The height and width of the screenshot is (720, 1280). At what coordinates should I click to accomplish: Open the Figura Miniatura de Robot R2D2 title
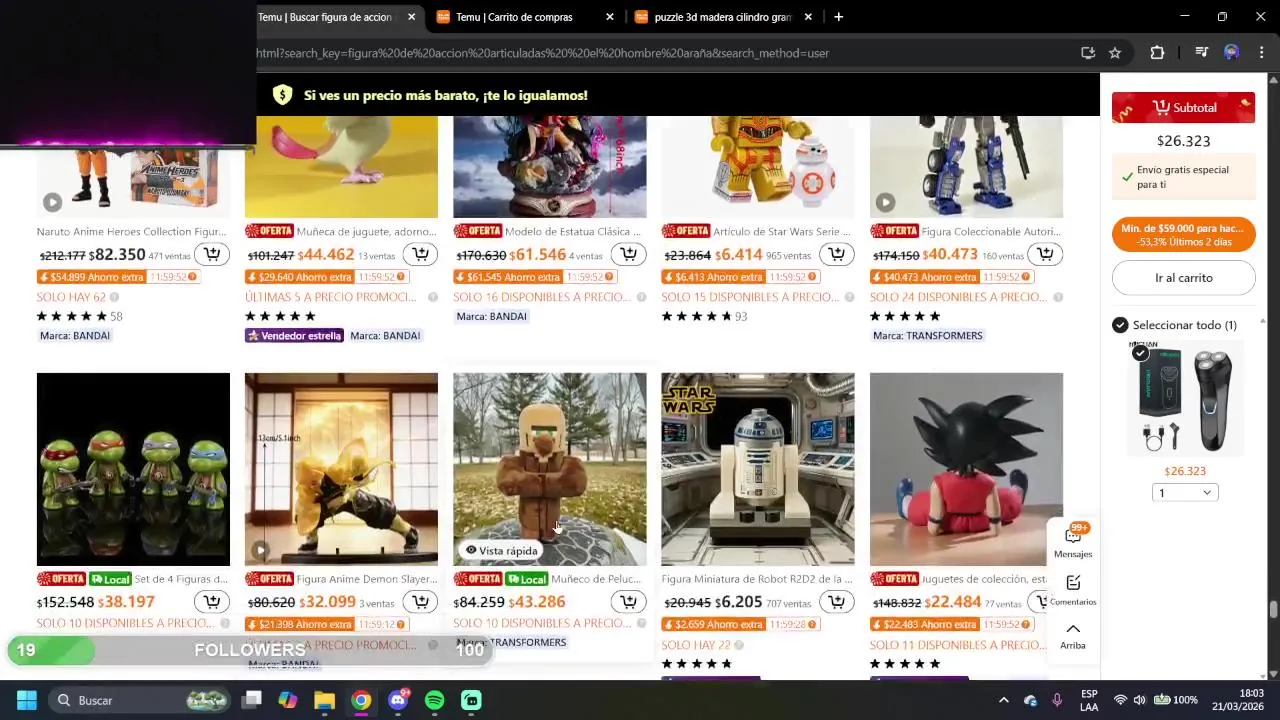coord(757,579)
